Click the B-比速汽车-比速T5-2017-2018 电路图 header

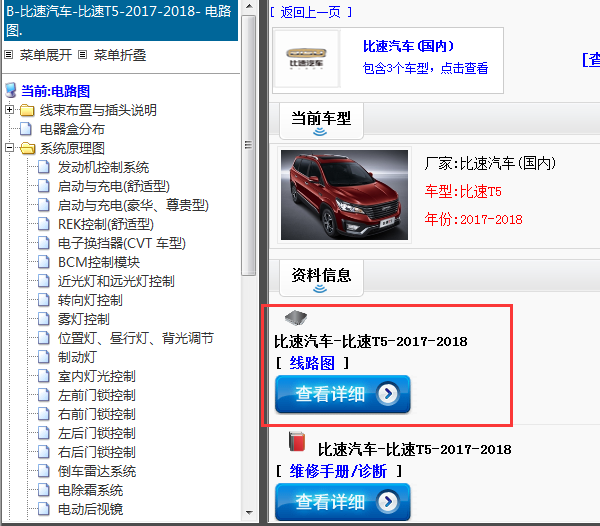[120, 20]
